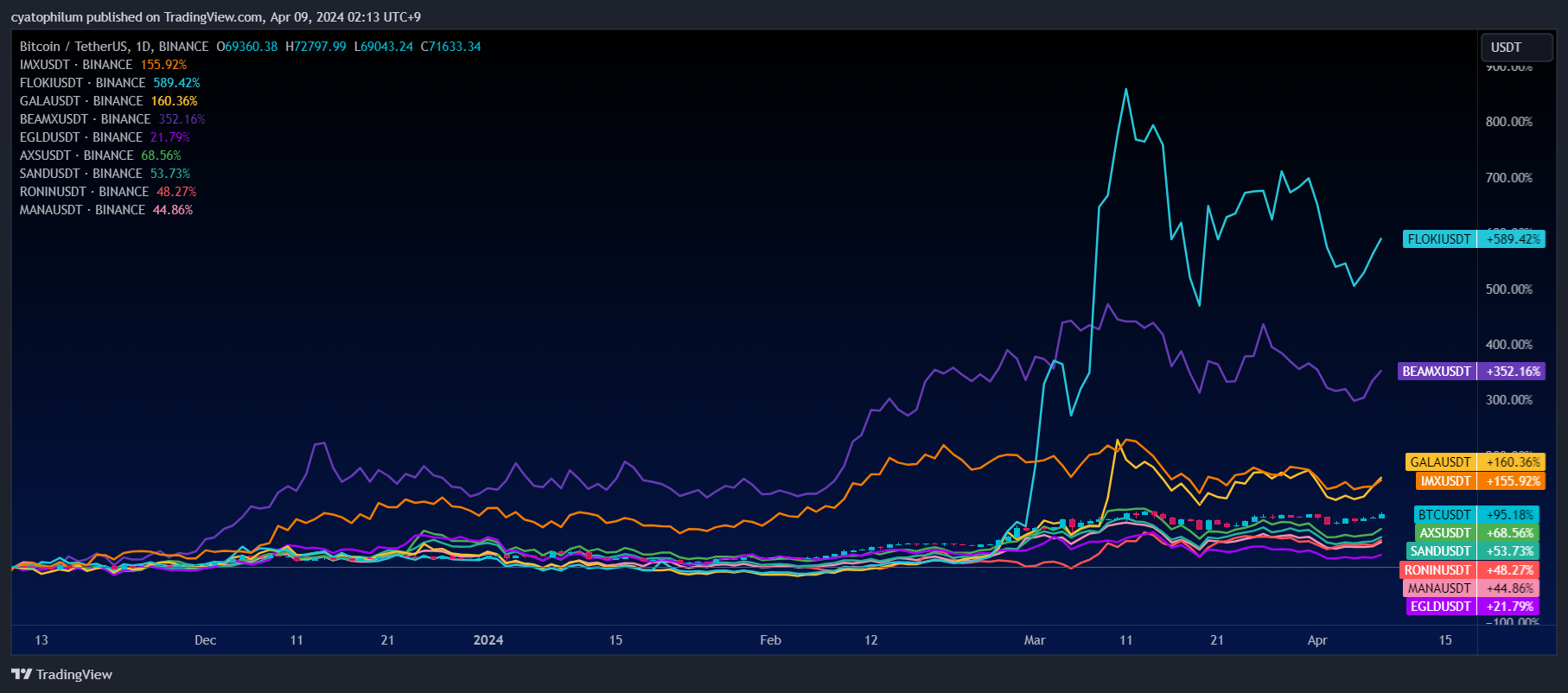Screen dimensions: 1568x693
Task: Select the MANAUSDT price scale label
Action: tap(1439, 588)
